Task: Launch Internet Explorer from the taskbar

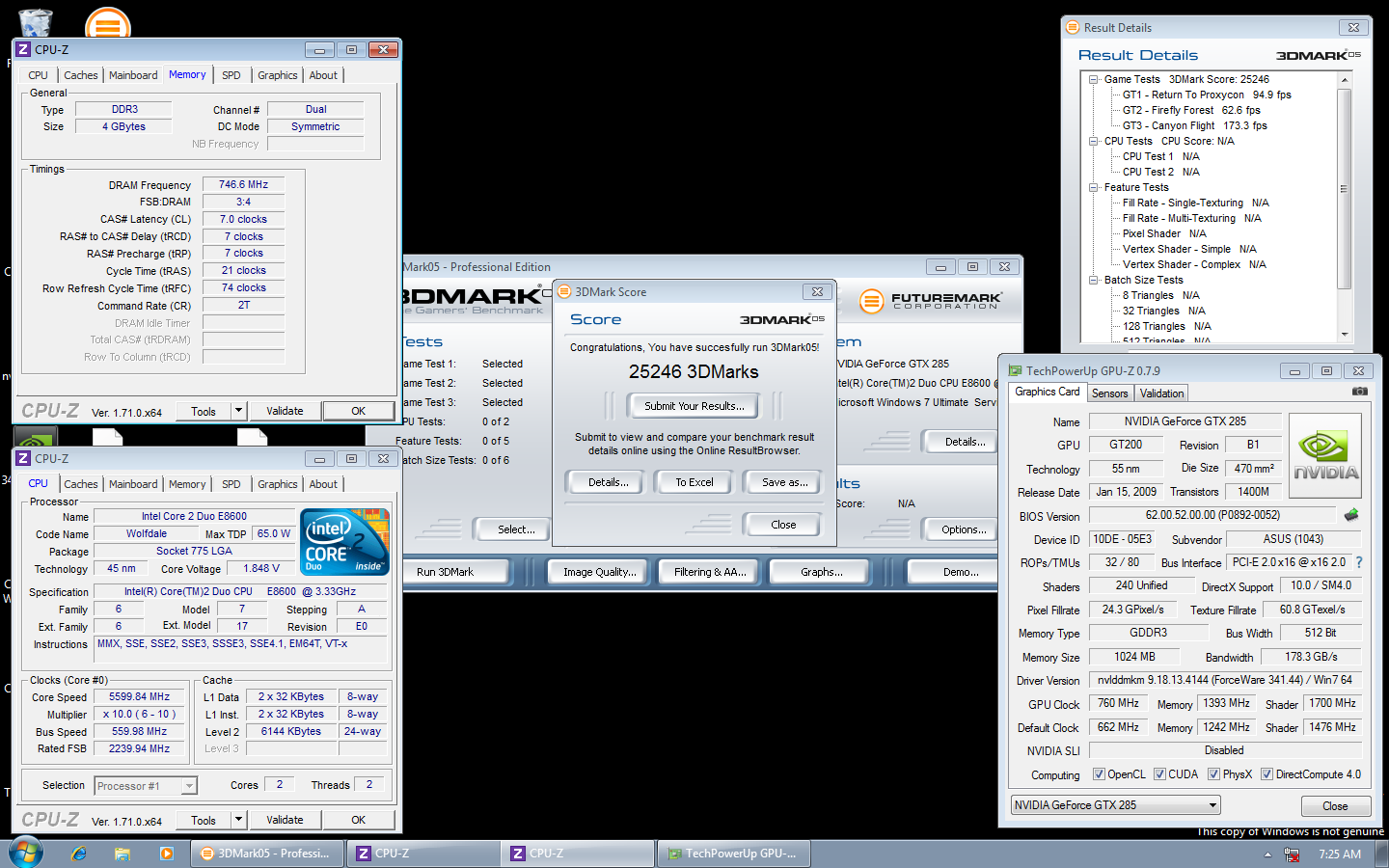Action: [x=79, y=854]
